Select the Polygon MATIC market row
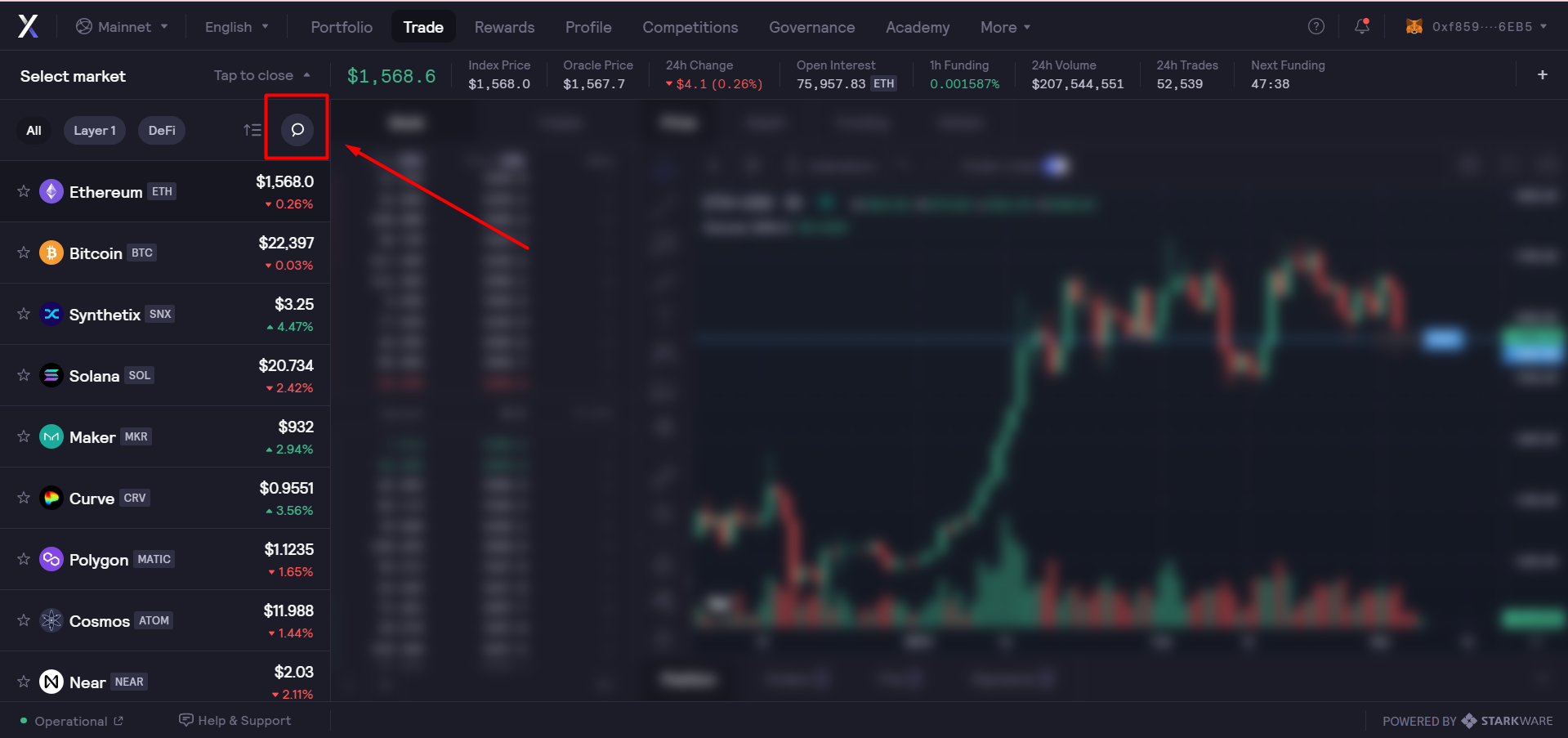Image resolution: width=1568 pixels, height=738 pixels. tap(165, 559)
